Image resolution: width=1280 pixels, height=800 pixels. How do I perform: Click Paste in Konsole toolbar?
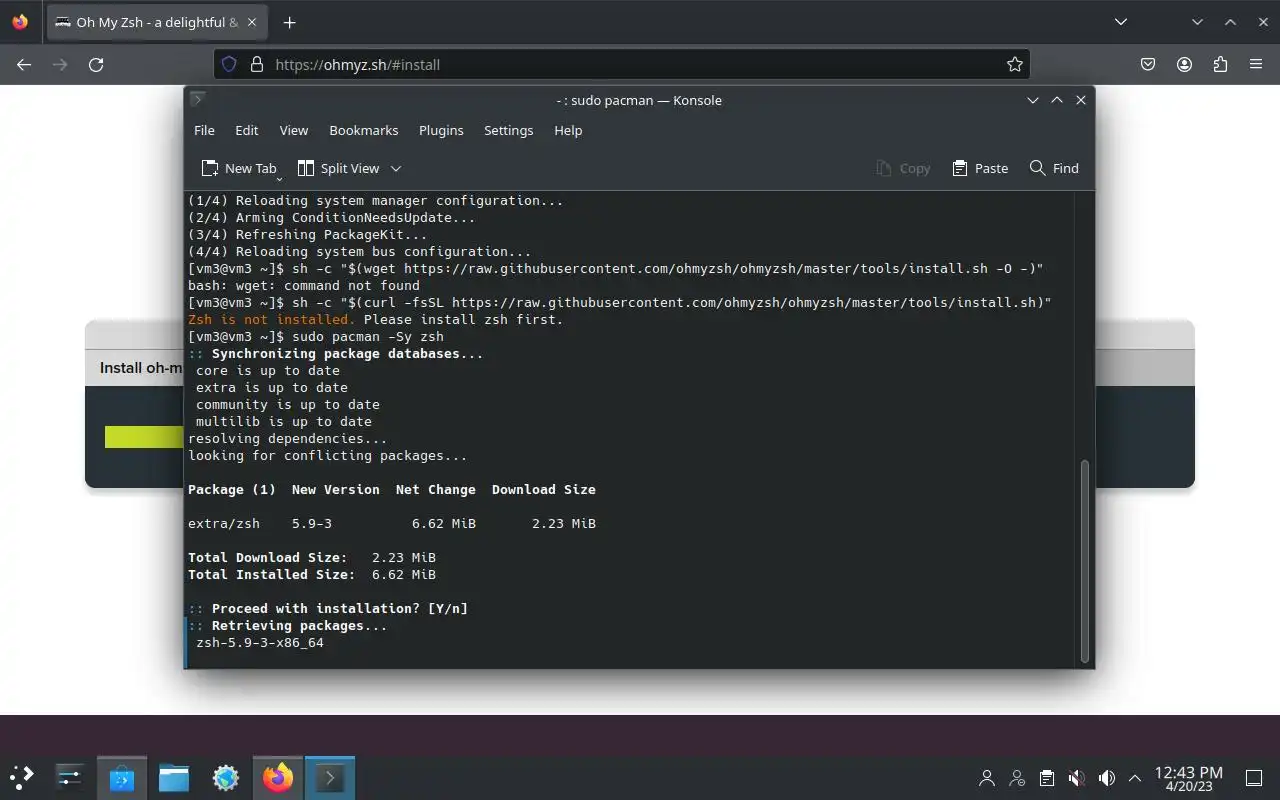[980, 168]
